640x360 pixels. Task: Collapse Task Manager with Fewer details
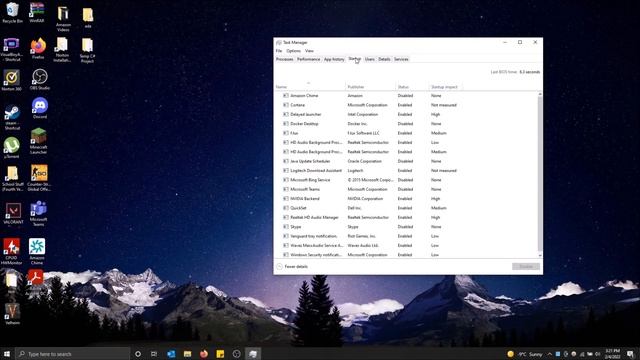(x=292, y=267)
